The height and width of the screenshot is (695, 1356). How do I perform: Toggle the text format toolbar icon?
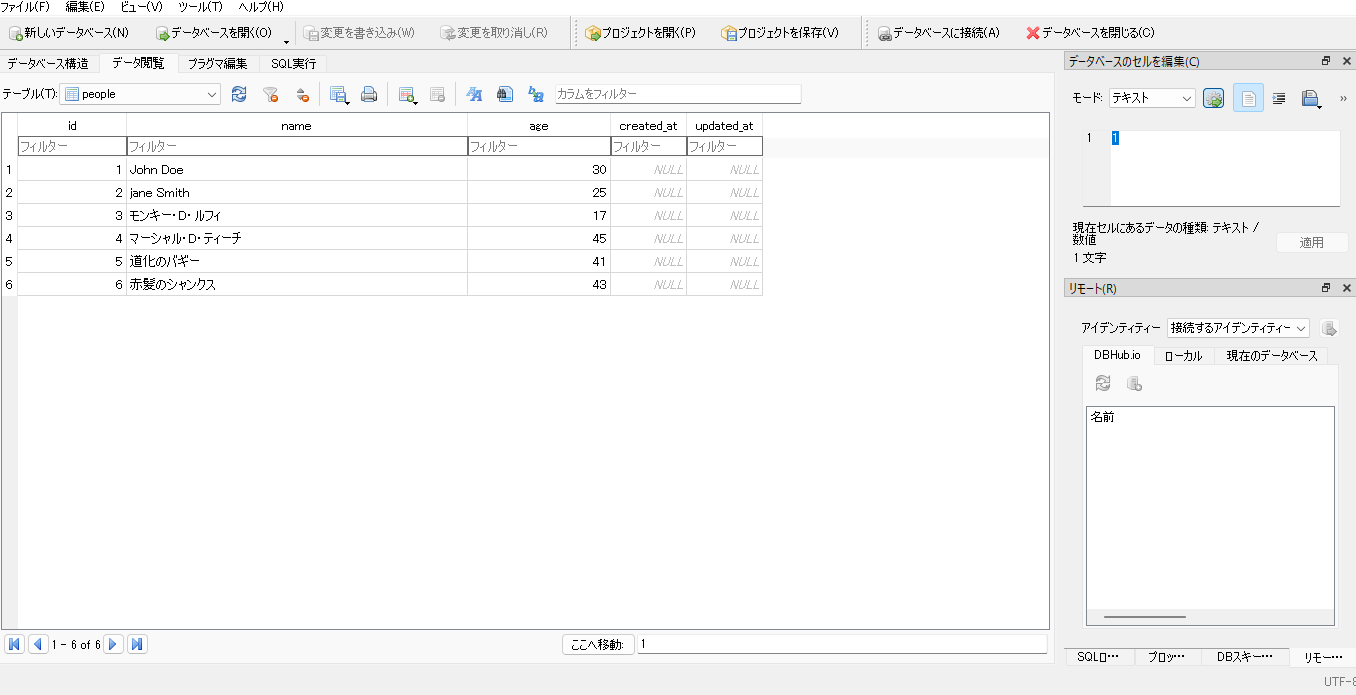pos(474,94)
